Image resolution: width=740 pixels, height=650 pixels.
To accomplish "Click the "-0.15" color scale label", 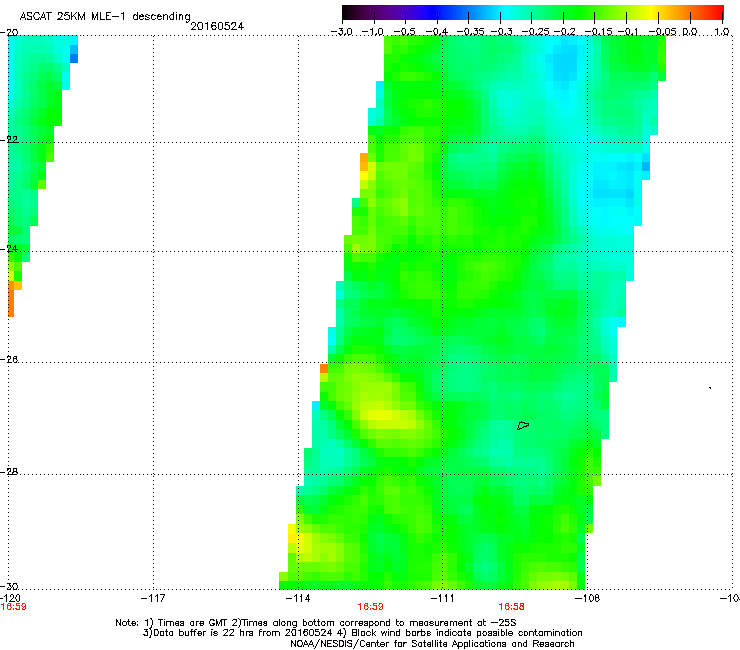I will click(x=598, y=32).
